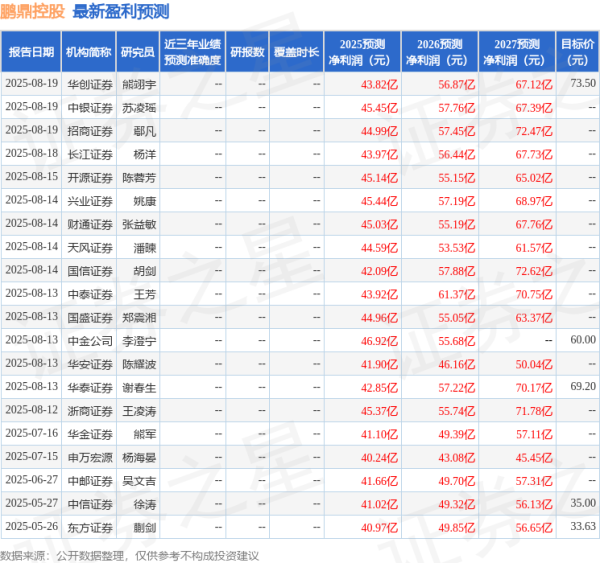Click the 数据来源 footer disclaimer text

click(x=130, y=555)
